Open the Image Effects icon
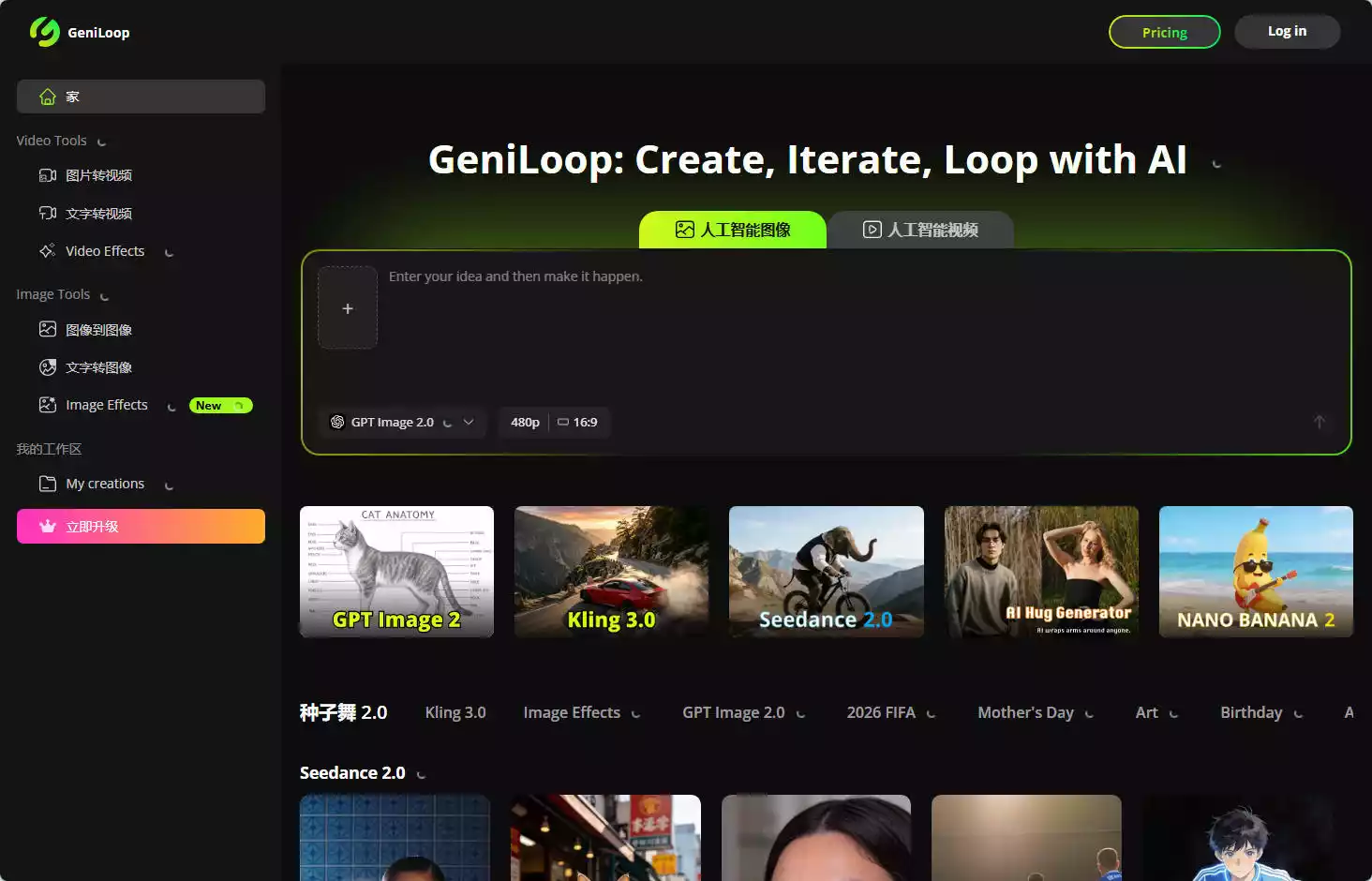This screenshot has width=1372, height=881. point(48,405)
